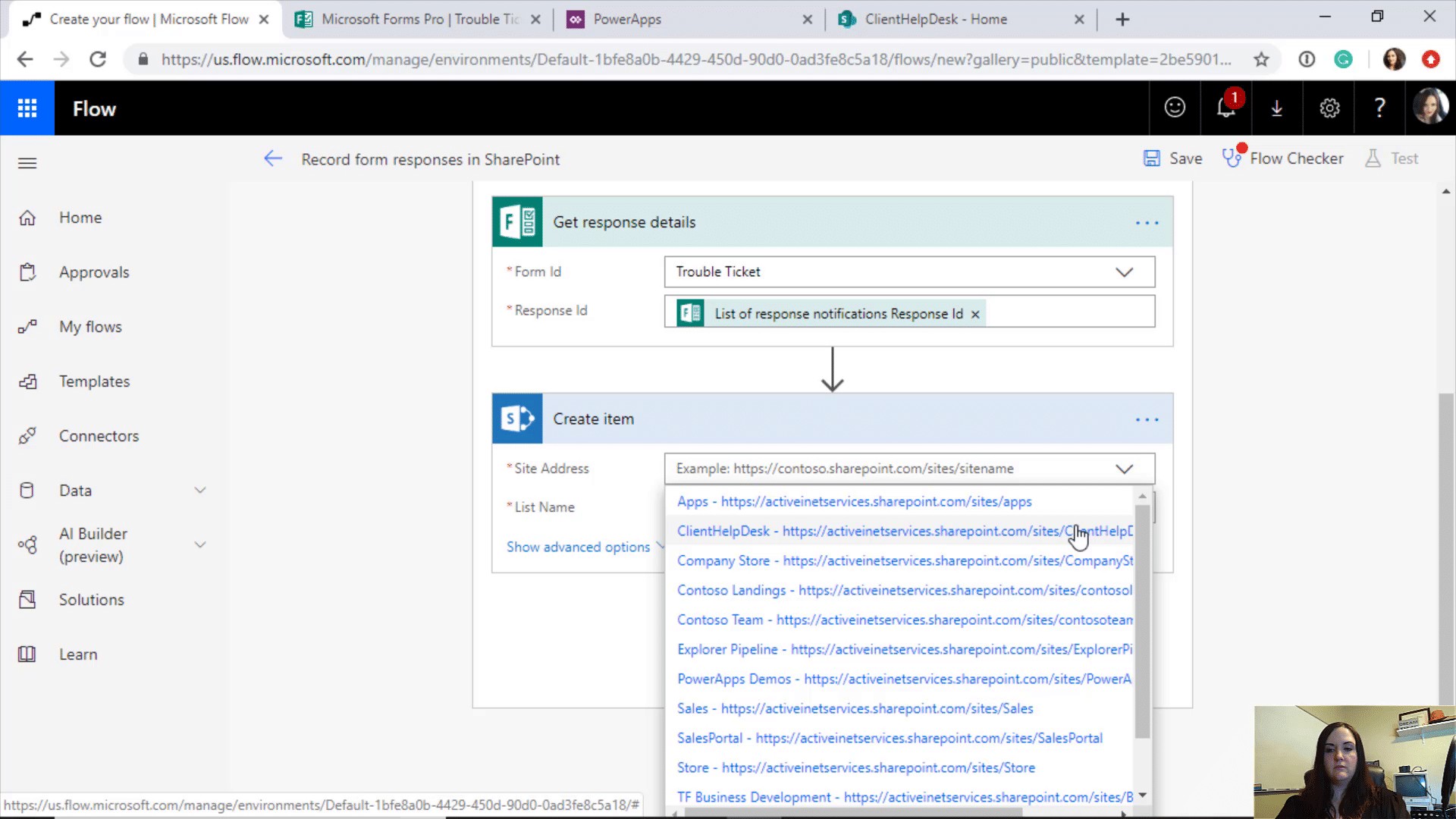Choose Company Store site address
The width and height of the screenshot is (1456, 819).
tap(904, 560)
